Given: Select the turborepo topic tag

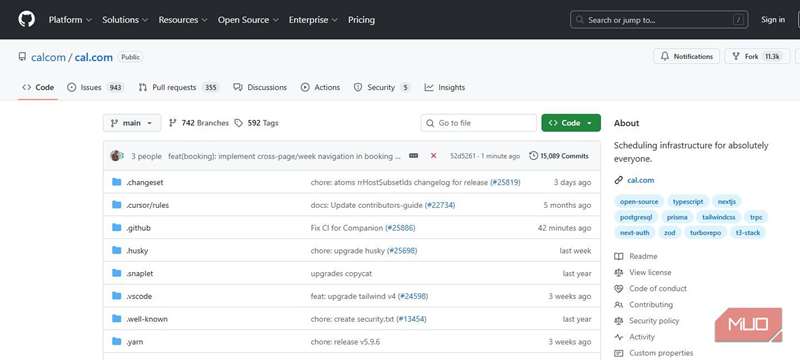Looking at the screenshot, I should tap(706, 233).
